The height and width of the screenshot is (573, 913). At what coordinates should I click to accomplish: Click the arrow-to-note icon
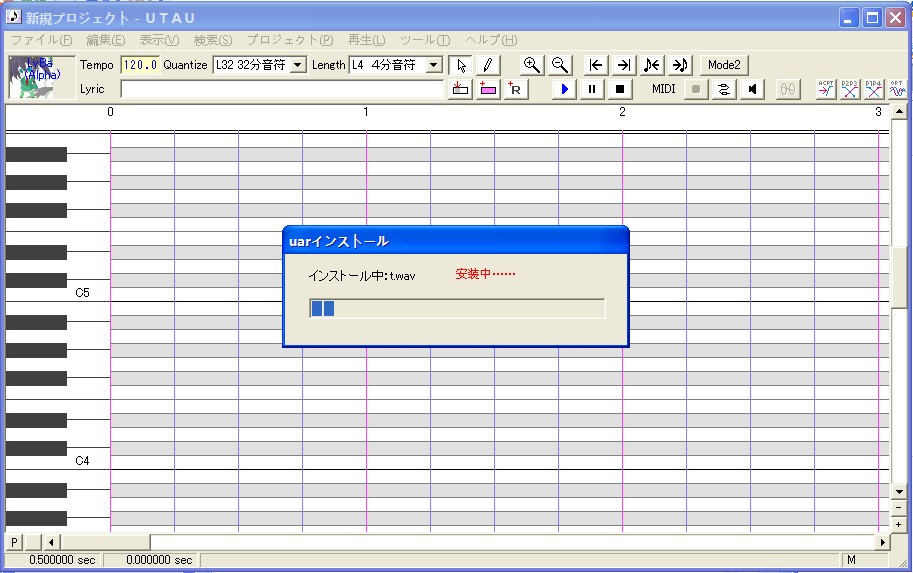680,65
